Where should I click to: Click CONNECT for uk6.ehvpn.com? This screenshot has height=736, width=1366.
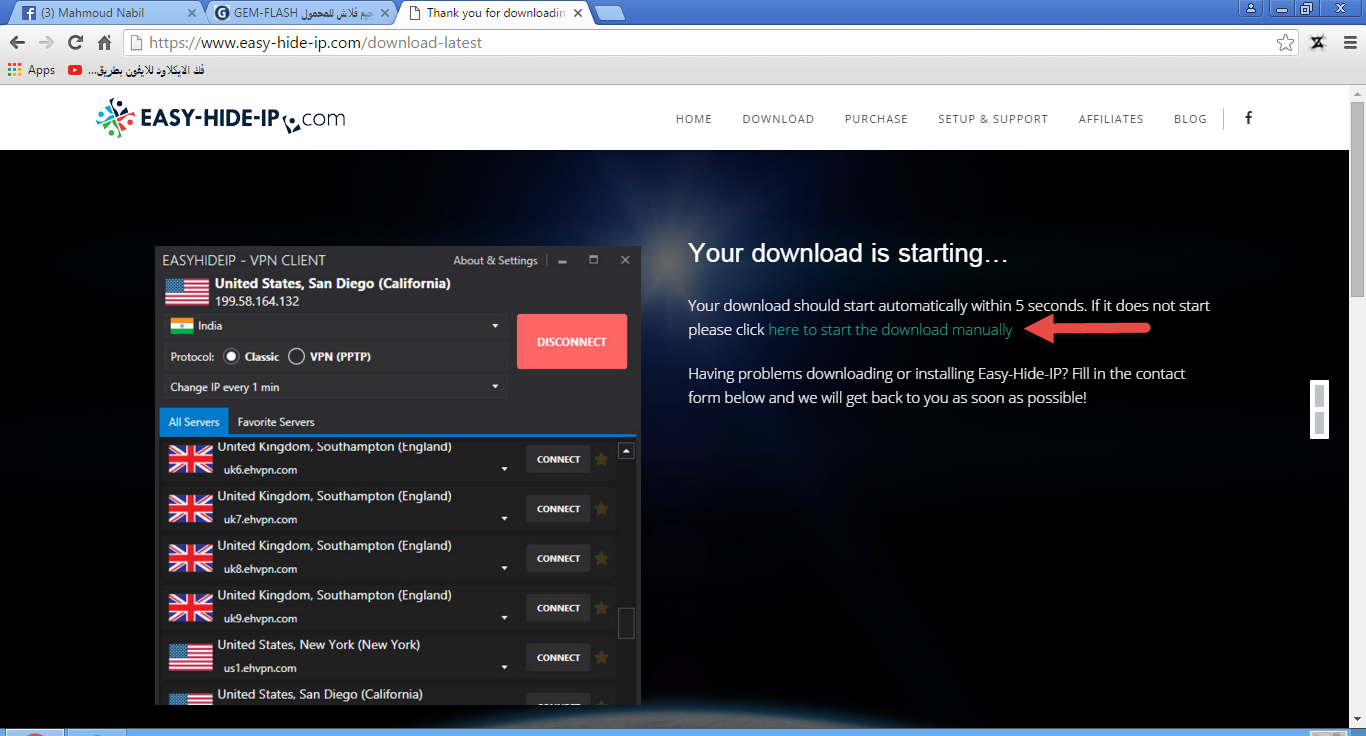[x=558, y=459]
